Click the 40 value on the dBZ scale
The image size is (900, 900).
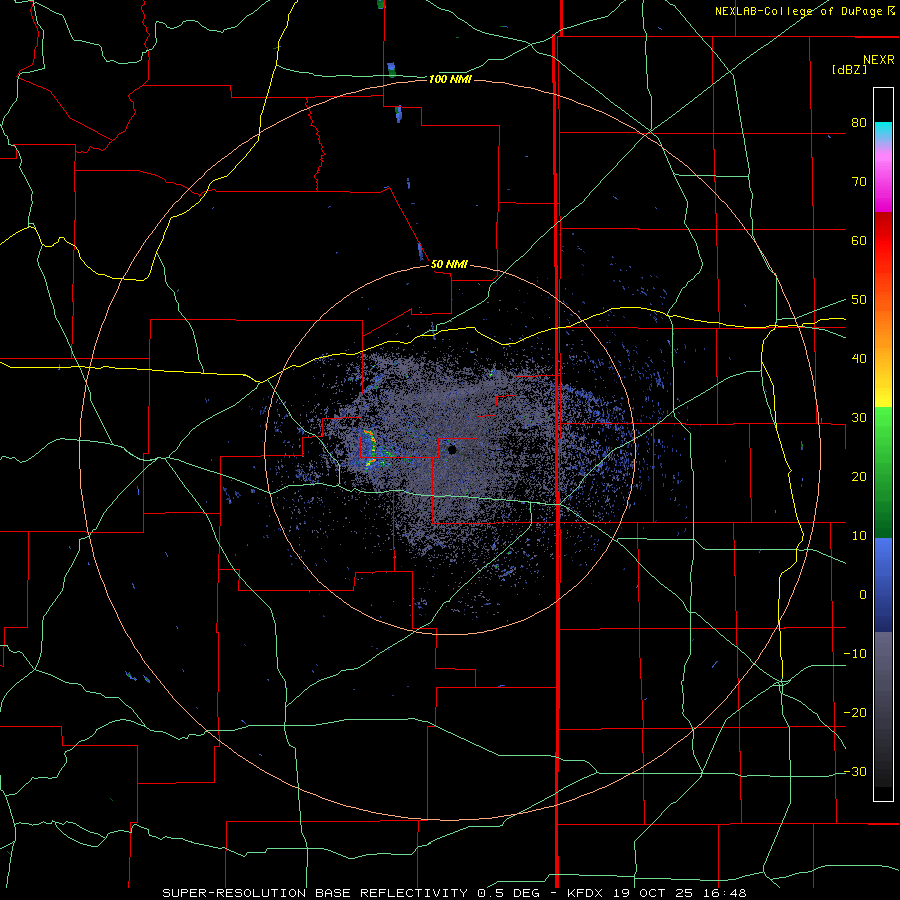pyautogui.click(x=859, y=359)
